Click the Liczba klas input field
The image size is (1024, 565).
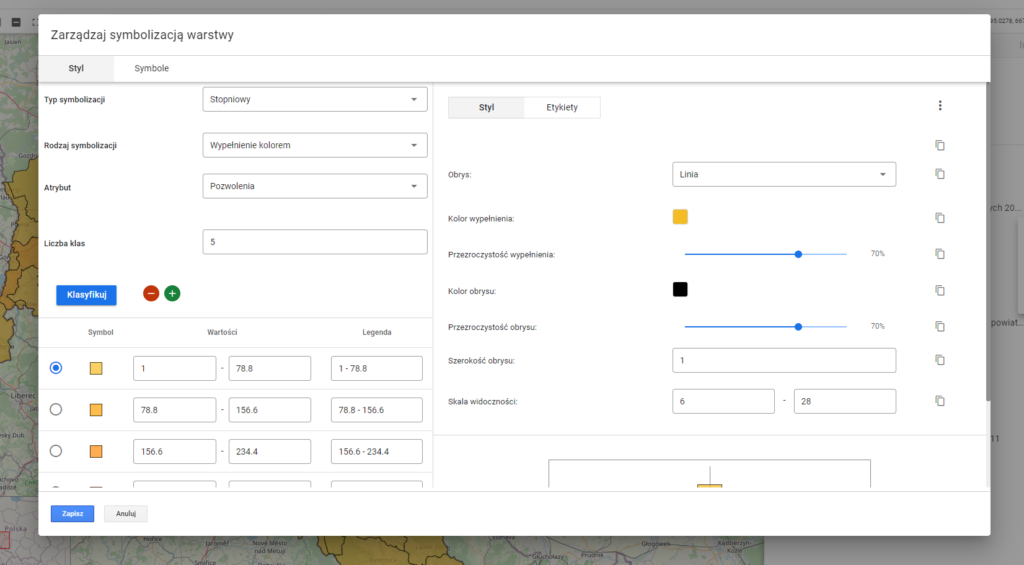coord(314,242)
